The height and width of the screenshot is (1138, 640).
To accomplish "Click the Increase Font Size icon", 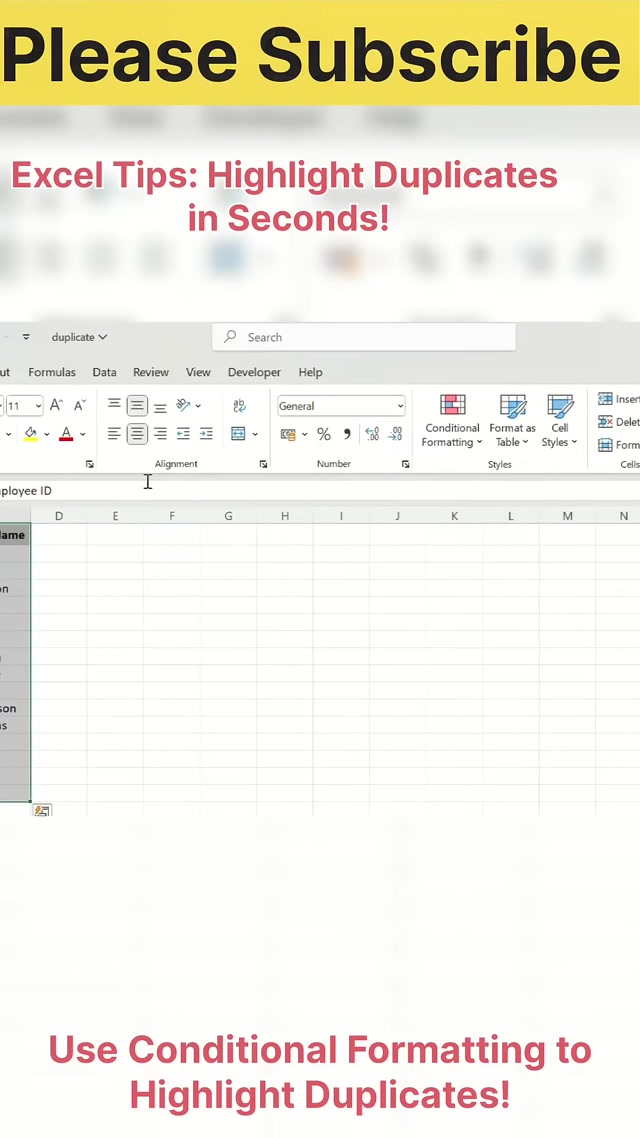I will coord(56,406).
